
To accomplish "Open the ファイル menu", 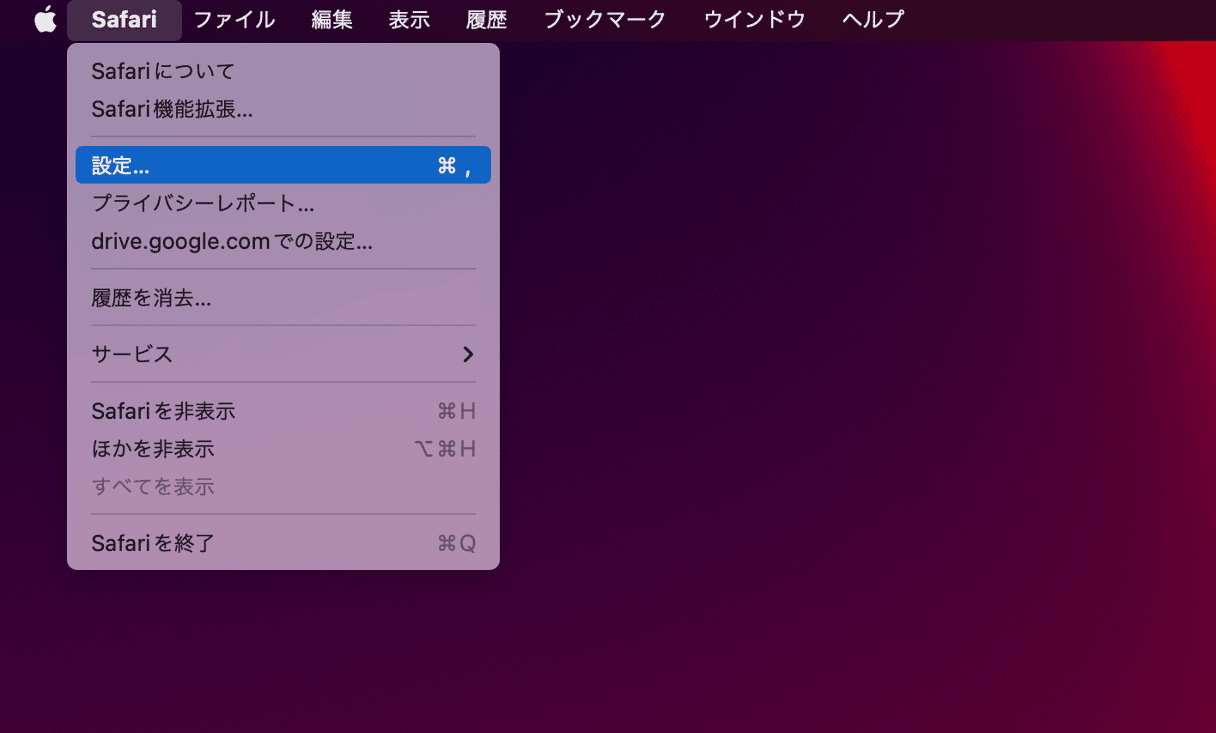I will pos(234,19).
